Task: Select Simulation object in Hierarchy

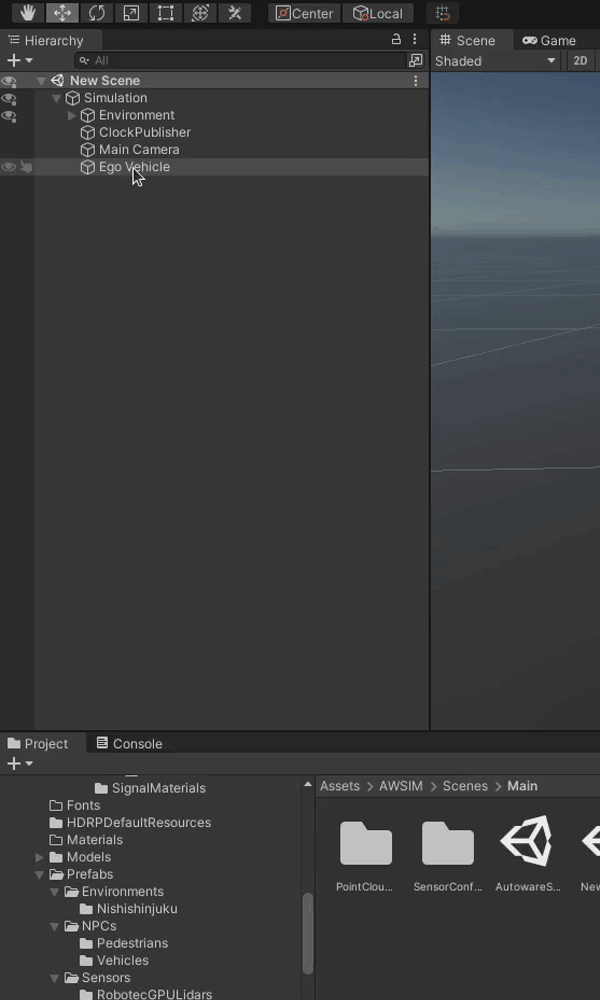Action: (x=115, y=98)
